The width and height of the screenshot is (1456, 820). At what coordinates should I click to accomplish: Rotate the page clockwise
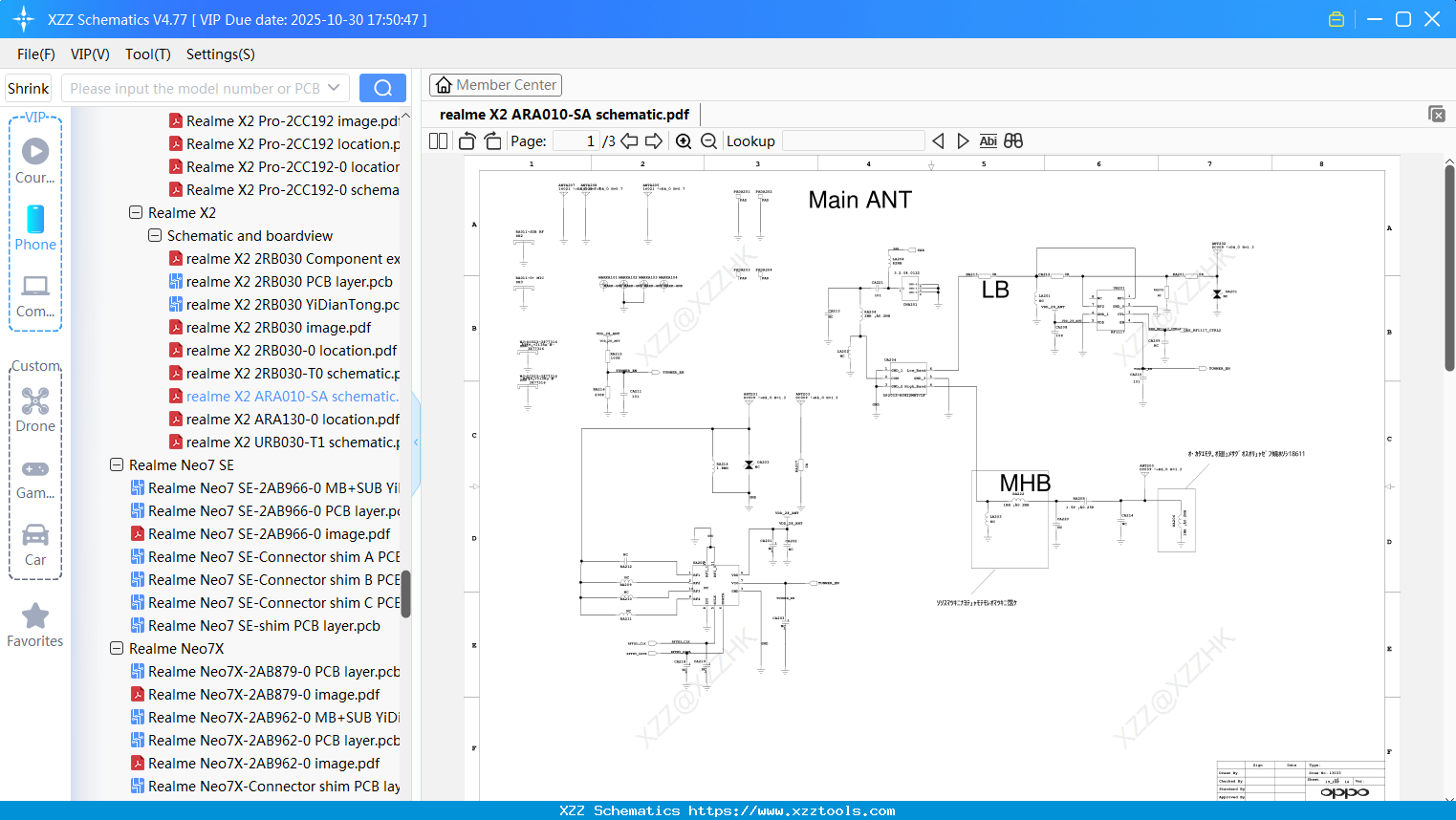tap(492, 141)
